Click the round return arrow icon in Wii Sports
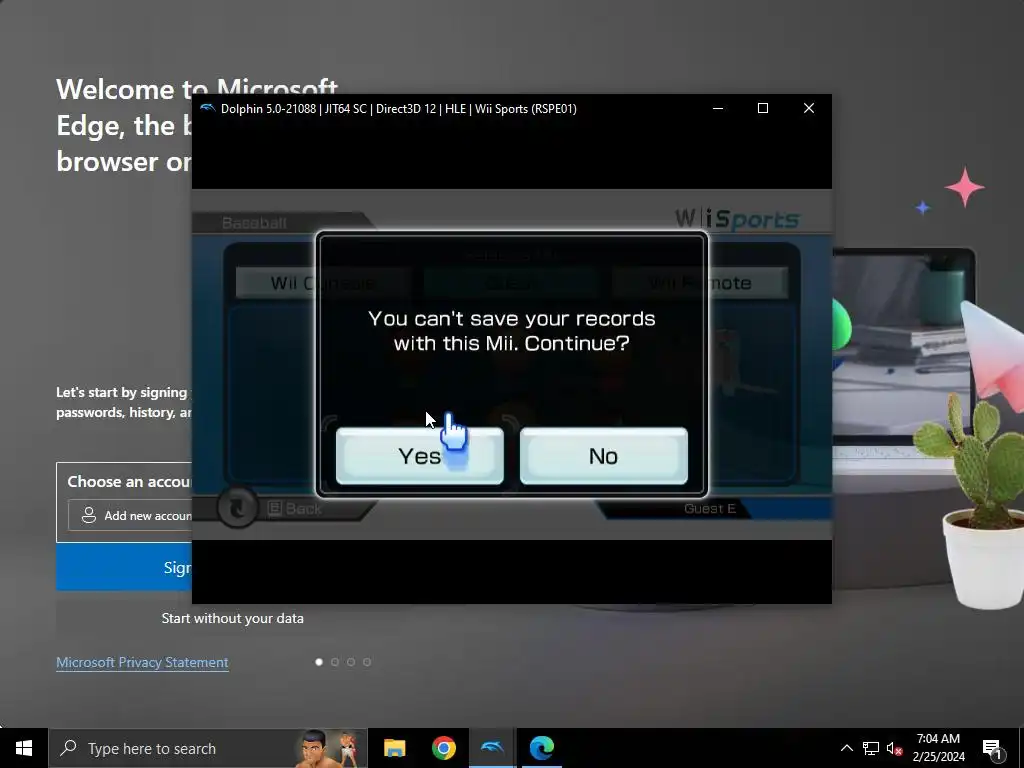The image size is (1024, 768). point(238,507)
